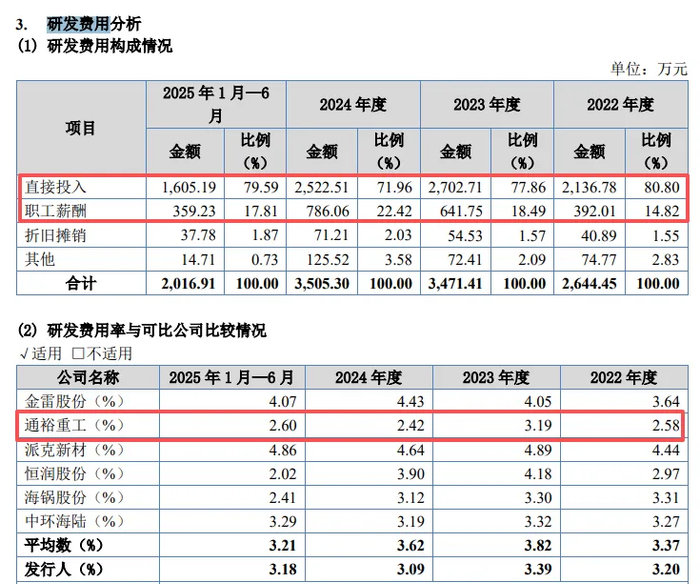Click the value 2.58 for 通裕重工

(666, 425)
